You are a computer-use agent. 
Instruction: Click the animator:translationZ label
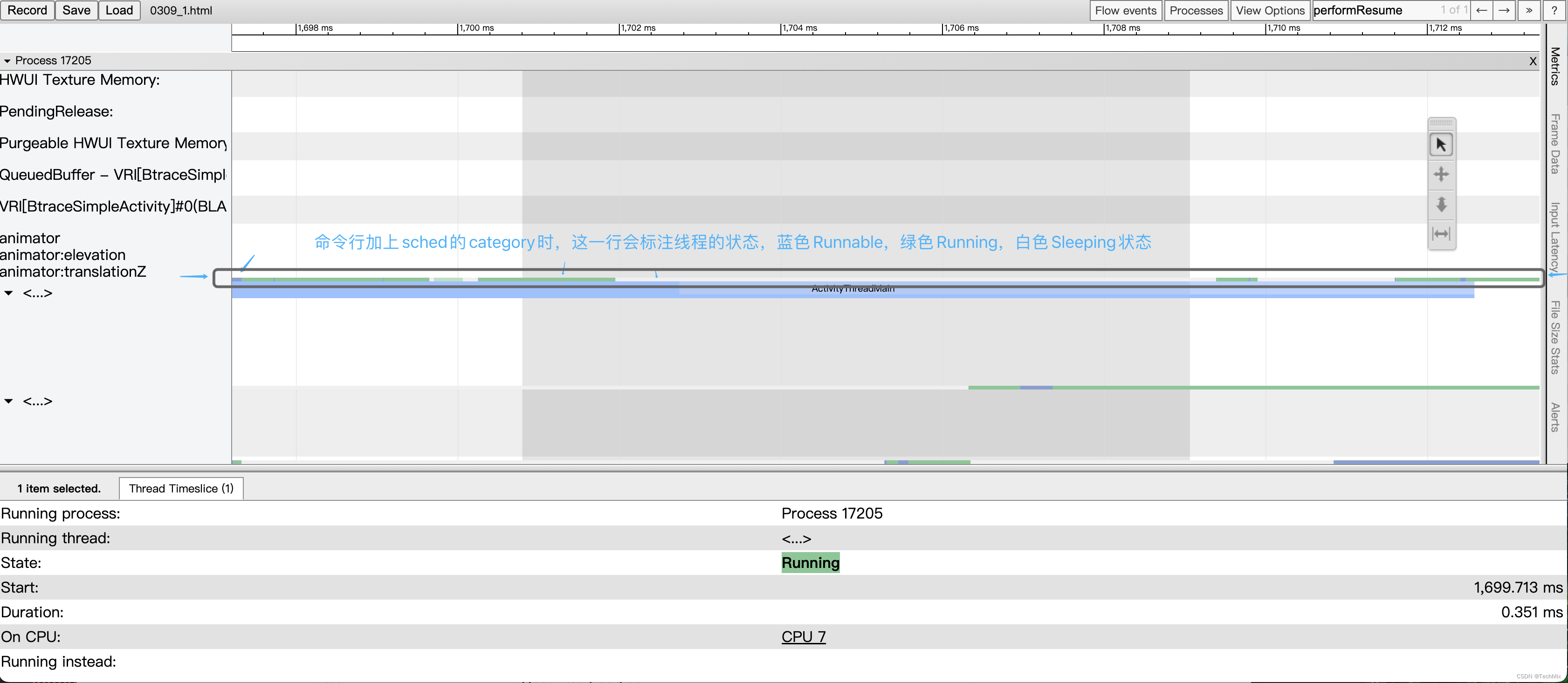73,272
